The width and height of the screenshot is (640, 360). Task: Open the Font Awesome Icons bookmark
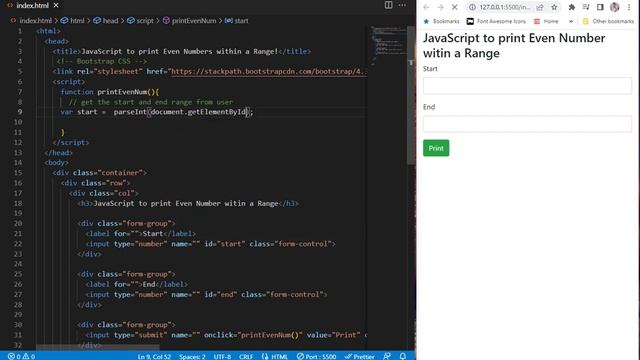(496, 21)
